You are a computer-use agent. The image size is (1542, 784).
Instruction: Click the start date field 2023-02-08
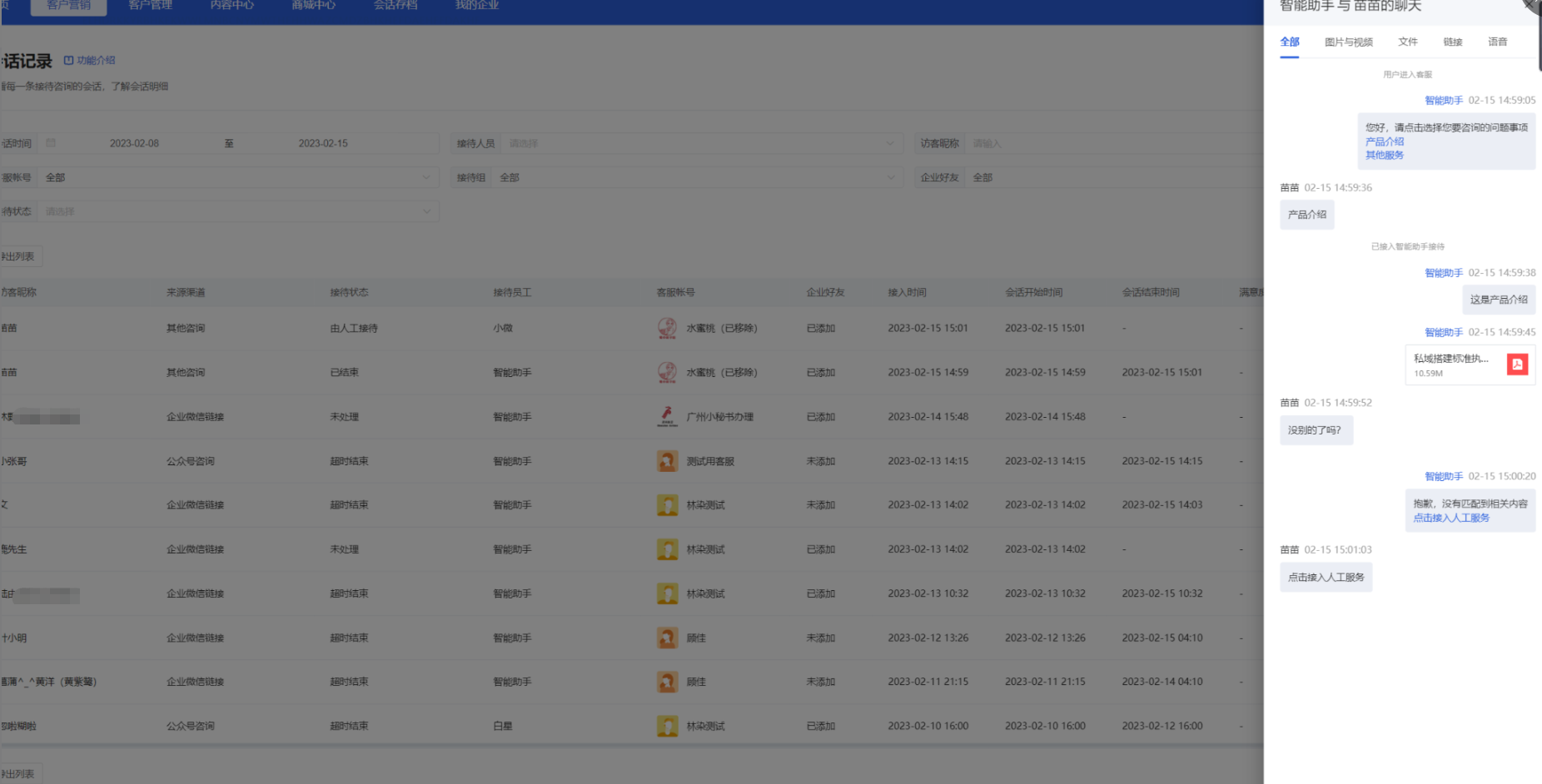(134, 143)
